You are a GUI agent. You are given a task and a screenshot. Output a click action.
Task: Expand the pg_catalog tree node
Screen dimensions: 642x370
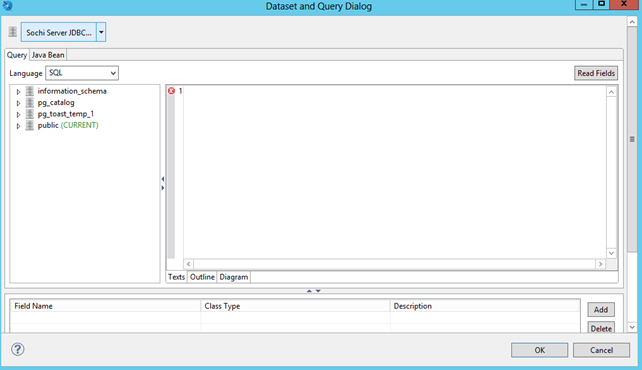18,103
